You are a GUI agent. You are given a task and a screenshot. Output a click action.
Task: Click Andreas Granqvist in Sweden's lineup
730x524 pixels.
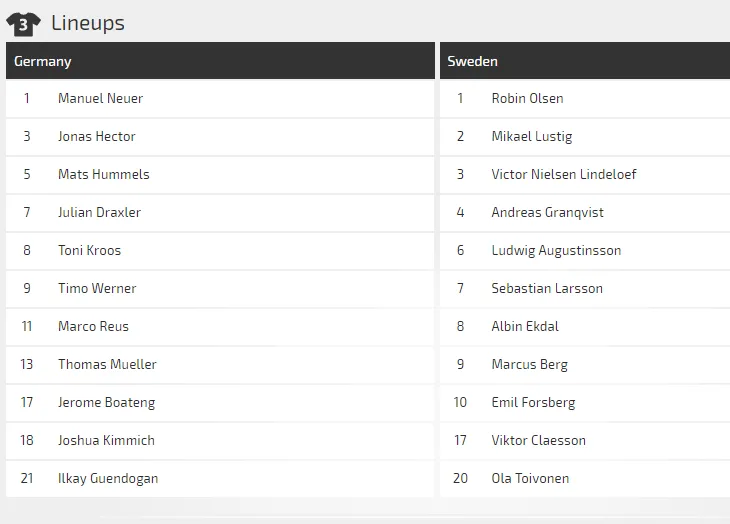pyautogui.click(x=547, y=212)
